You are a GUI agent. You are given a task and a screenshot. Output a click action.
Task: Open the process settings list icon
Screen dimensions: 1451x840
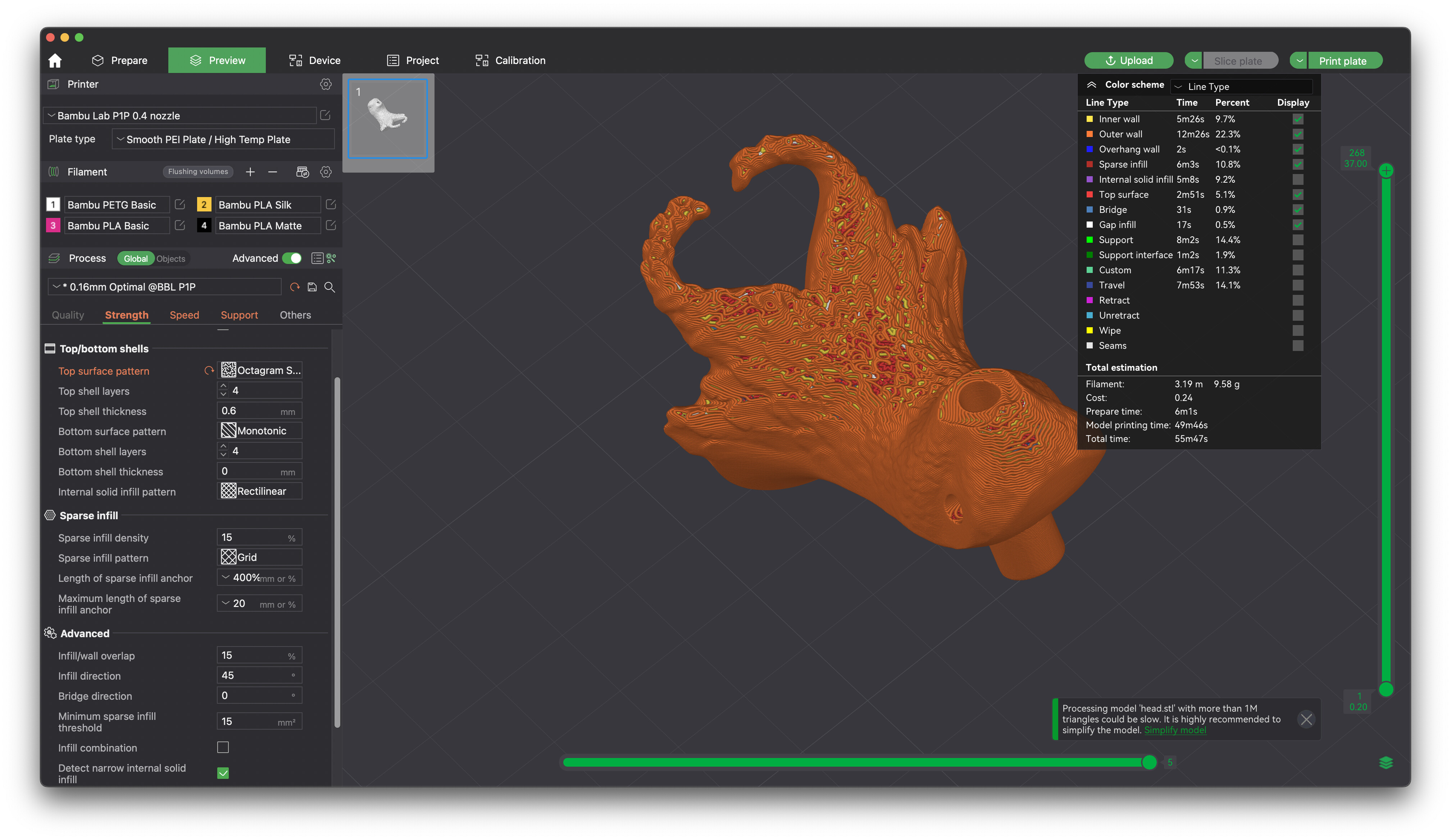[x=317, y=258]
